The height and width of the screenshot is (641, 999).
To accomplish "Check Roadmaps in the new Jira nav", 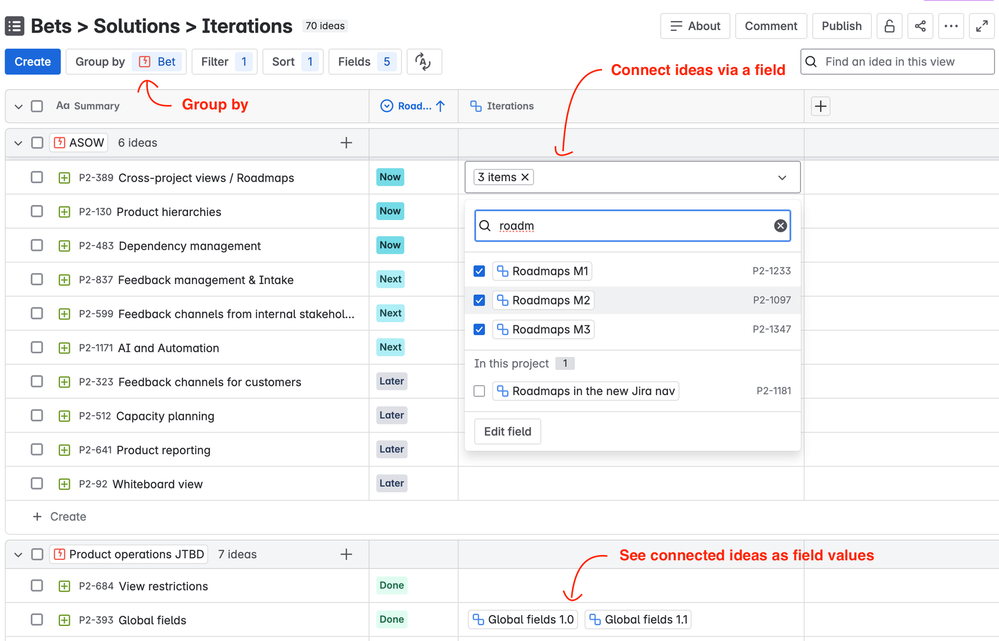I will (x=479, y=391).
